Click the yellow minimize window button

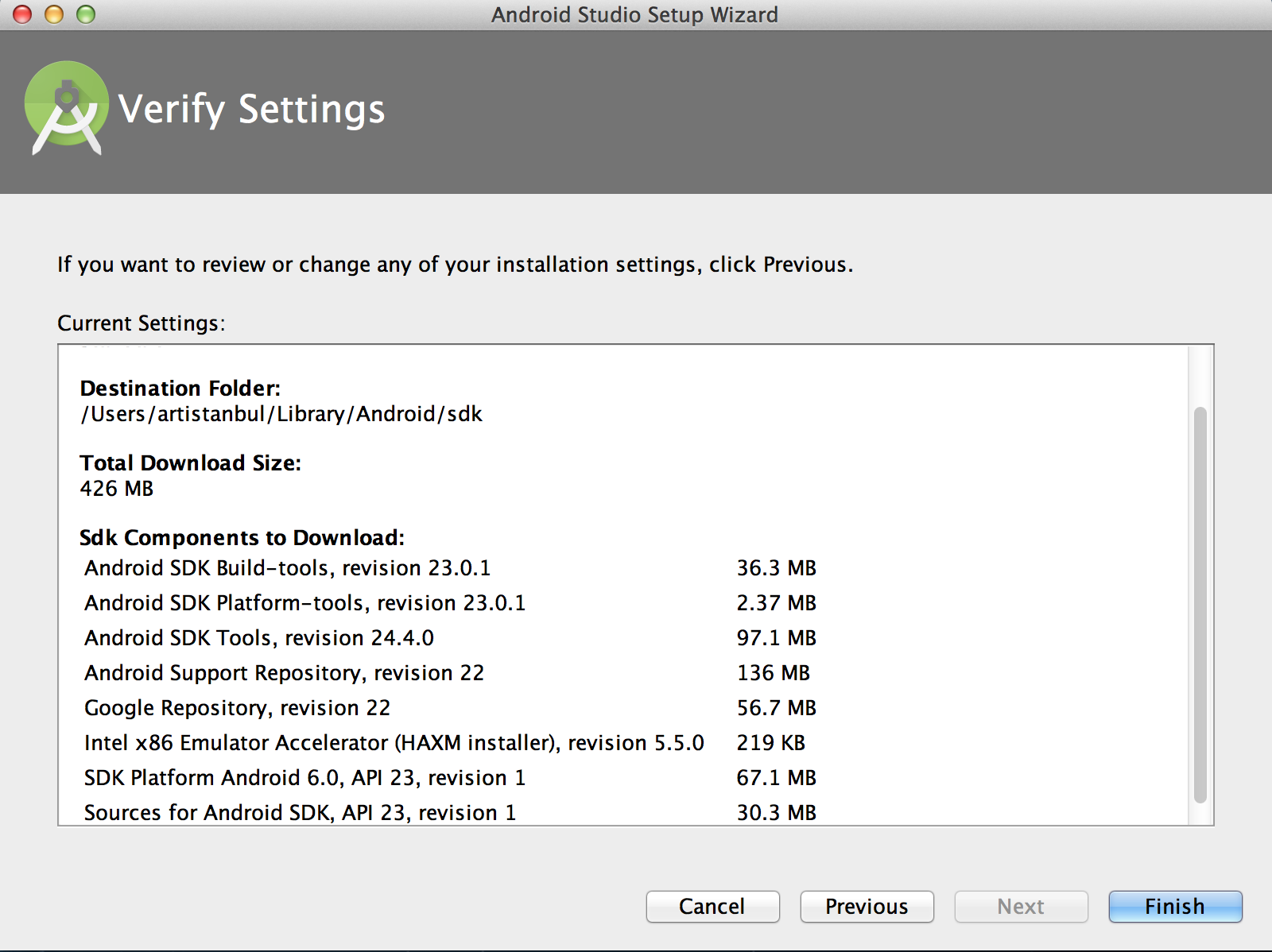click(54, 14)
